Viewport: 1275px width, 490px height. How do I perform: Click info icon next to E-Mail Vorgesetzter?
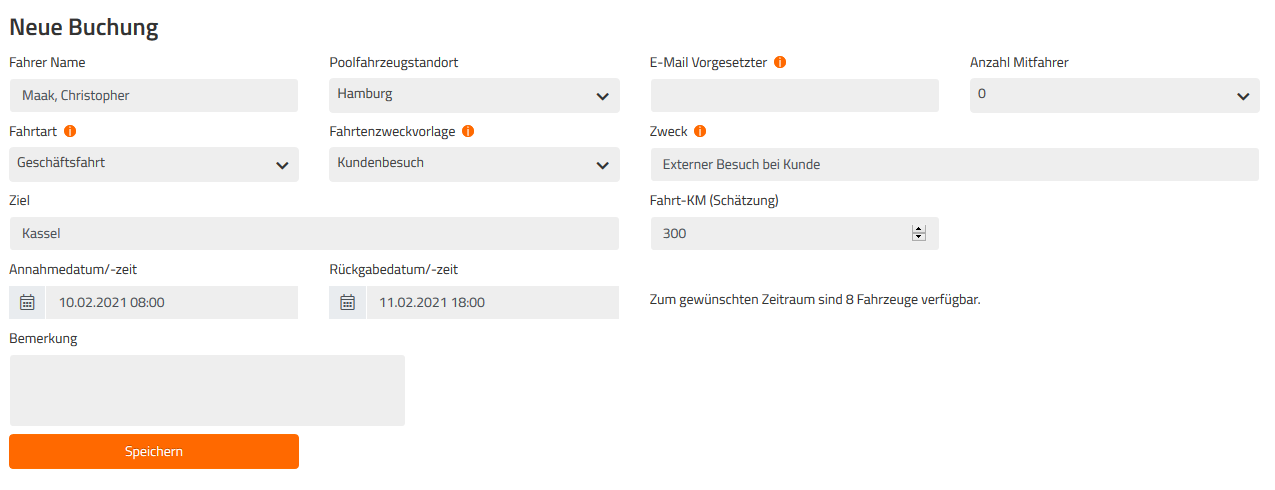pyautogui.click(x=780, y=62)
